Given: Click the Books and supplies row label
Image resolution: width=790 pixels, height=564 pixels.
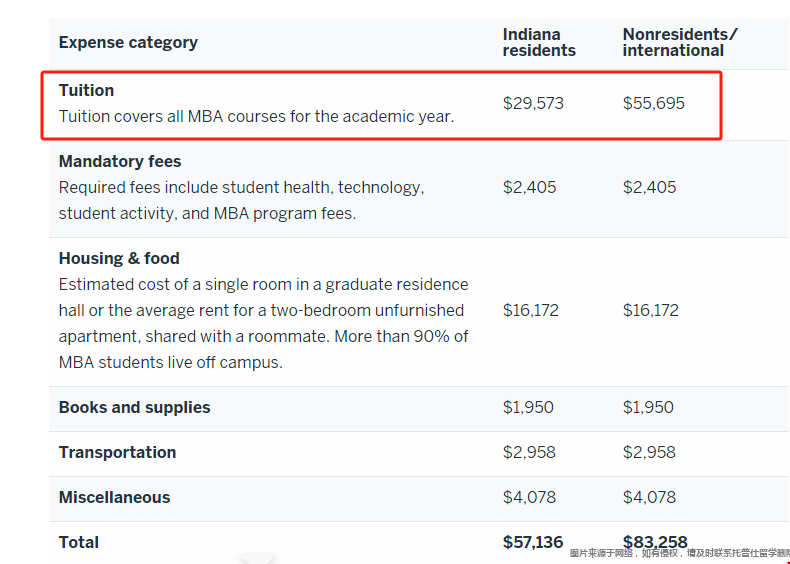Looking at the screenshot, I should click(x=135, y=407).
